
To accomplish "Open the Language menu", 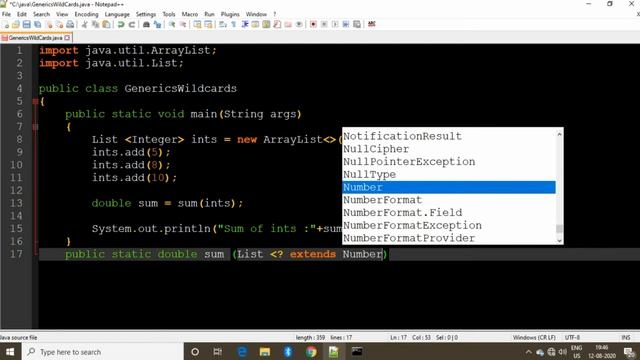I will (117, 14).
